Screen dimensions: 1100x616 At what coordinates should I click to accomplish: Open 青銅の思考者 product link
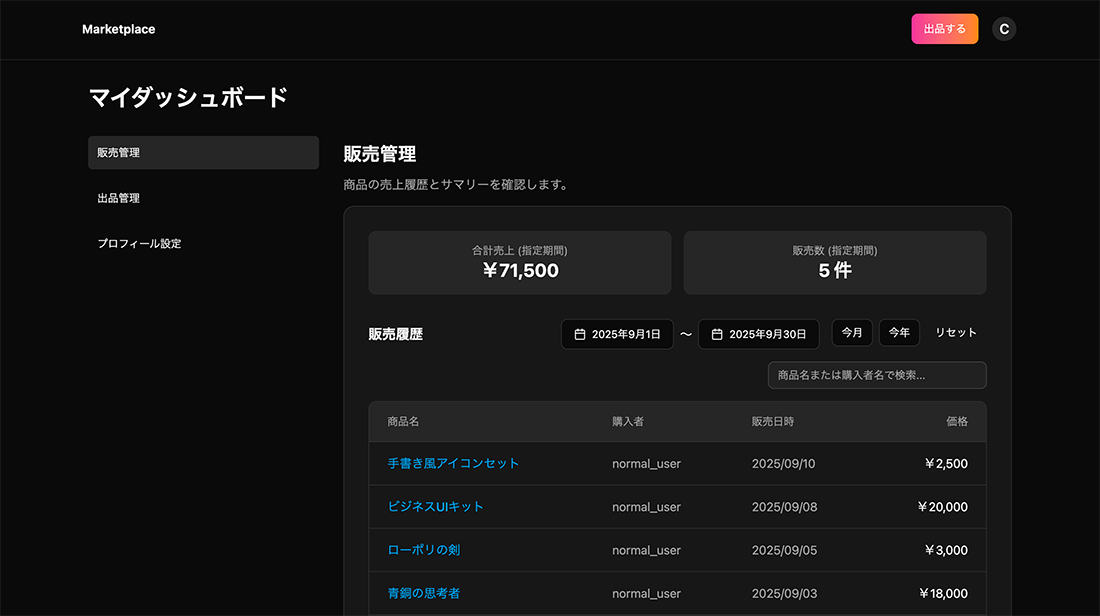coord(424,593)
